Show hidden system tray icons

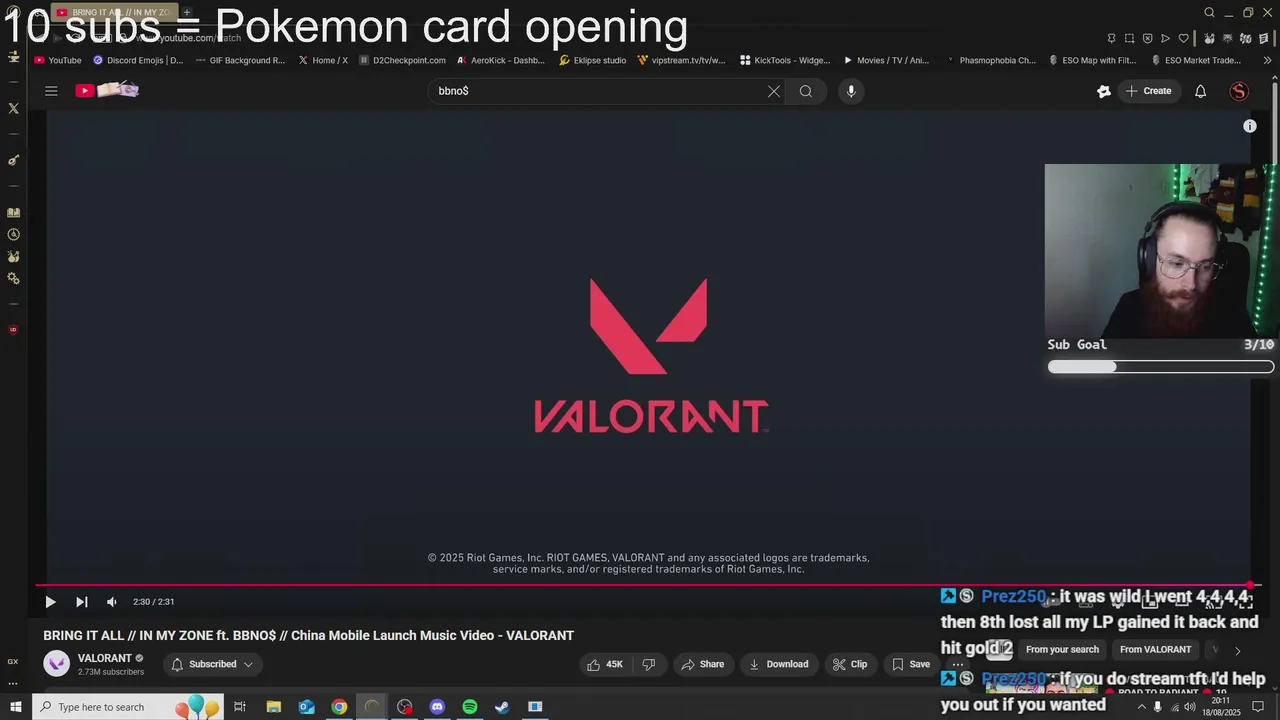[x=1142, y=707]
